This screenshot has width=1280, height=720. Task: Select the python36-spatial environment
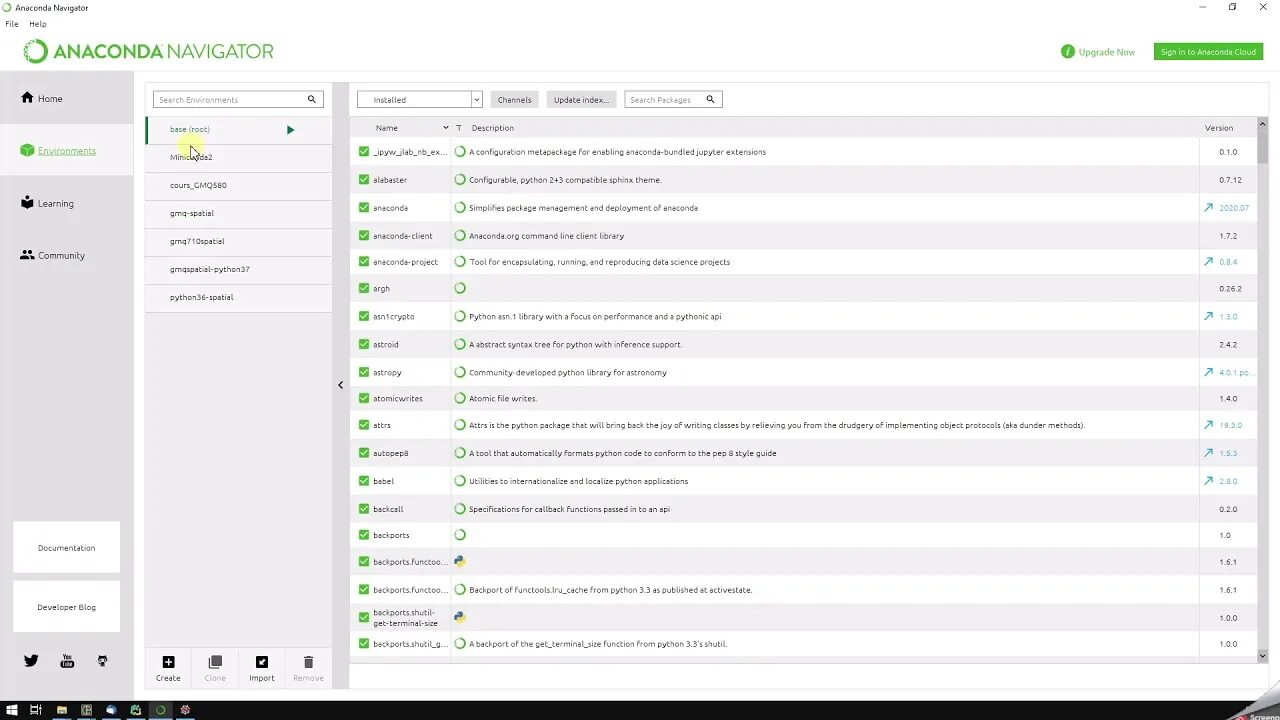[239, 297]
